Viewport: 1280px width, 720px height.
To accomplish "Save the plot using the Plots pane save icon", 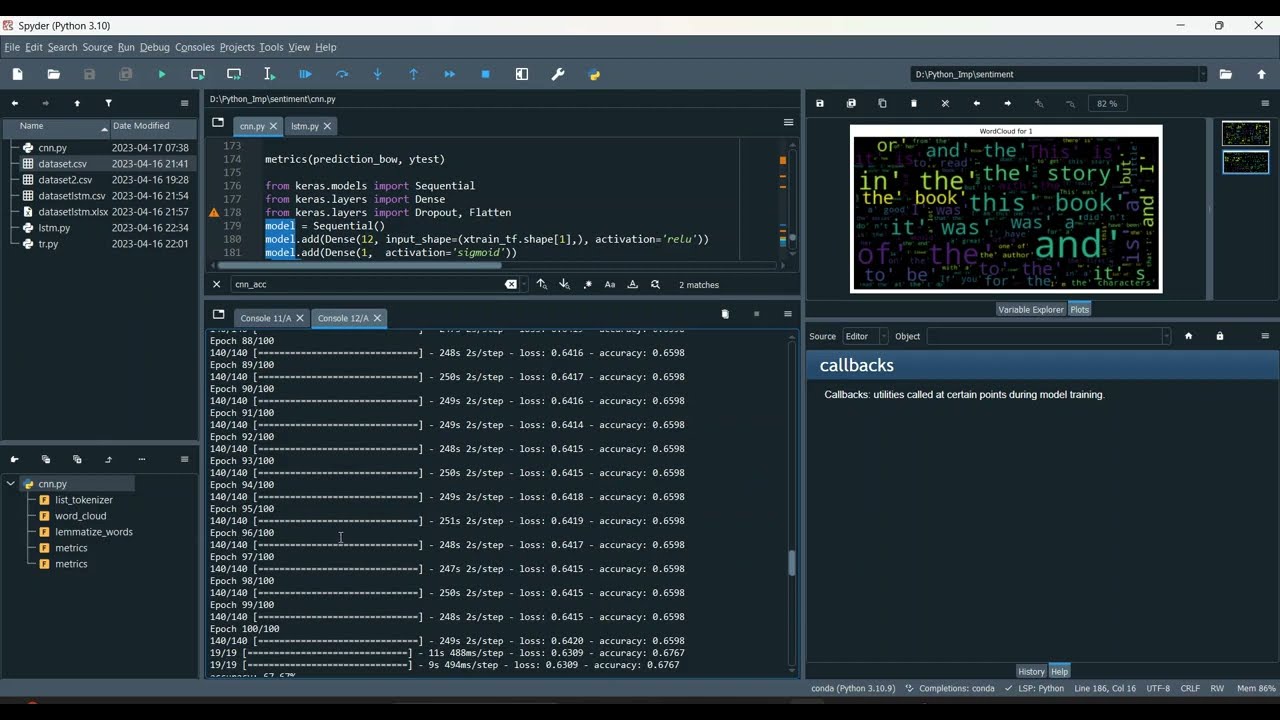I will [820, 103].
